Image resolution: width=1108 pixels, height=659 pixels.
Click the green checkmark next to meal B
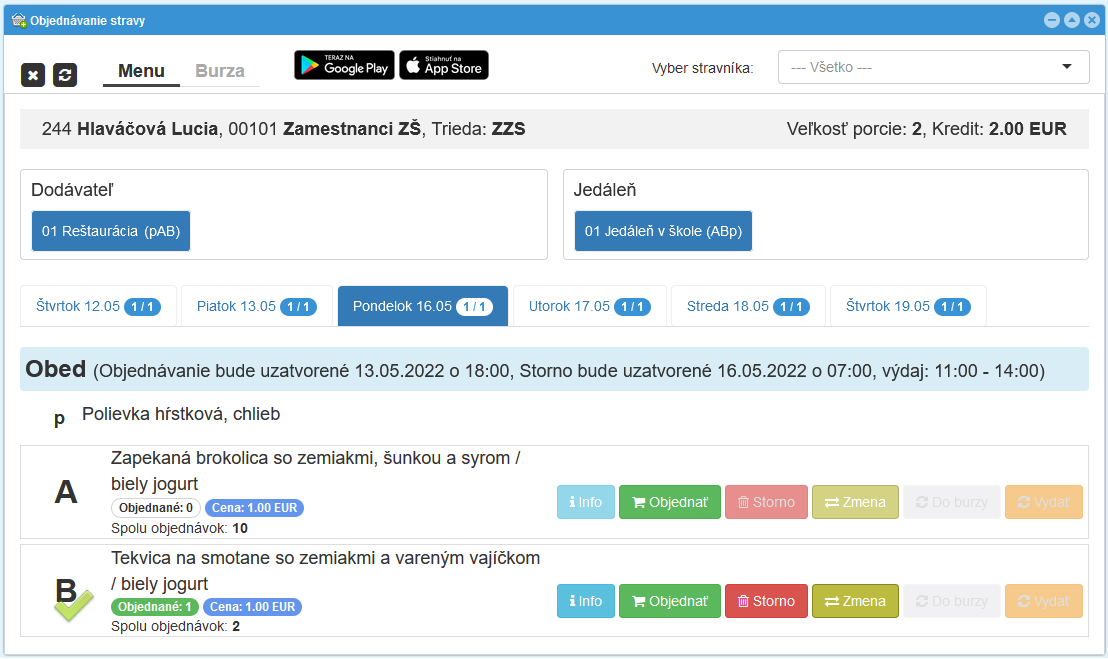click(x=72, y=603)
